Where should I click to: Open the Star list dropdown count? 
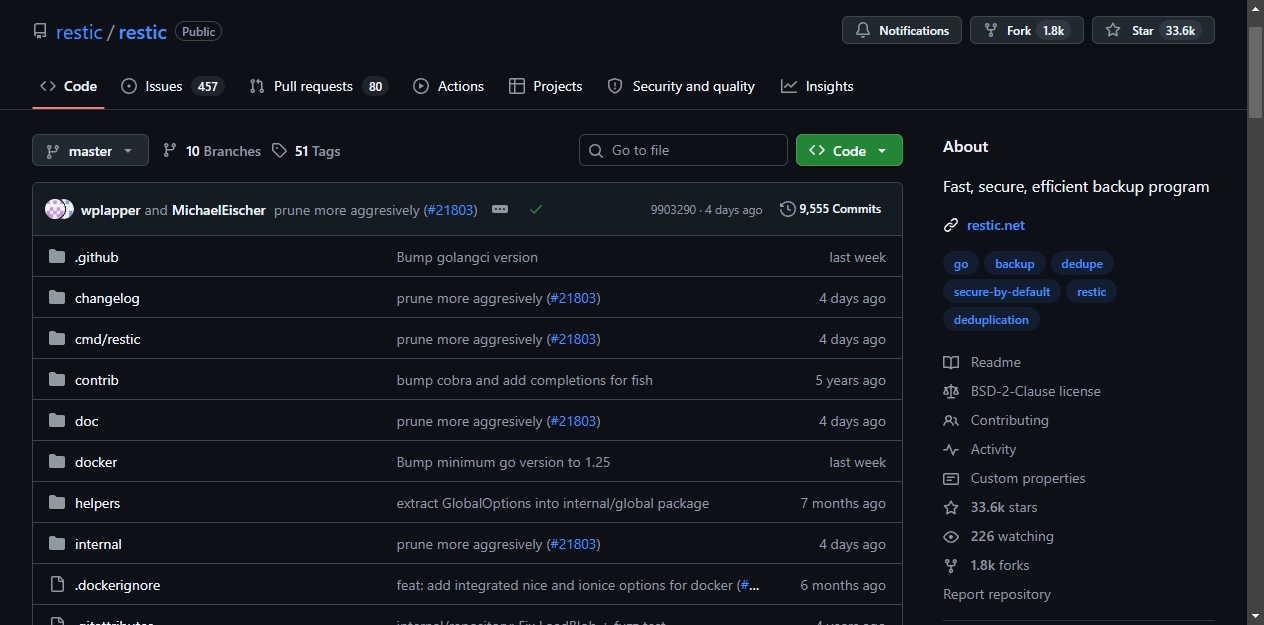1180,31
